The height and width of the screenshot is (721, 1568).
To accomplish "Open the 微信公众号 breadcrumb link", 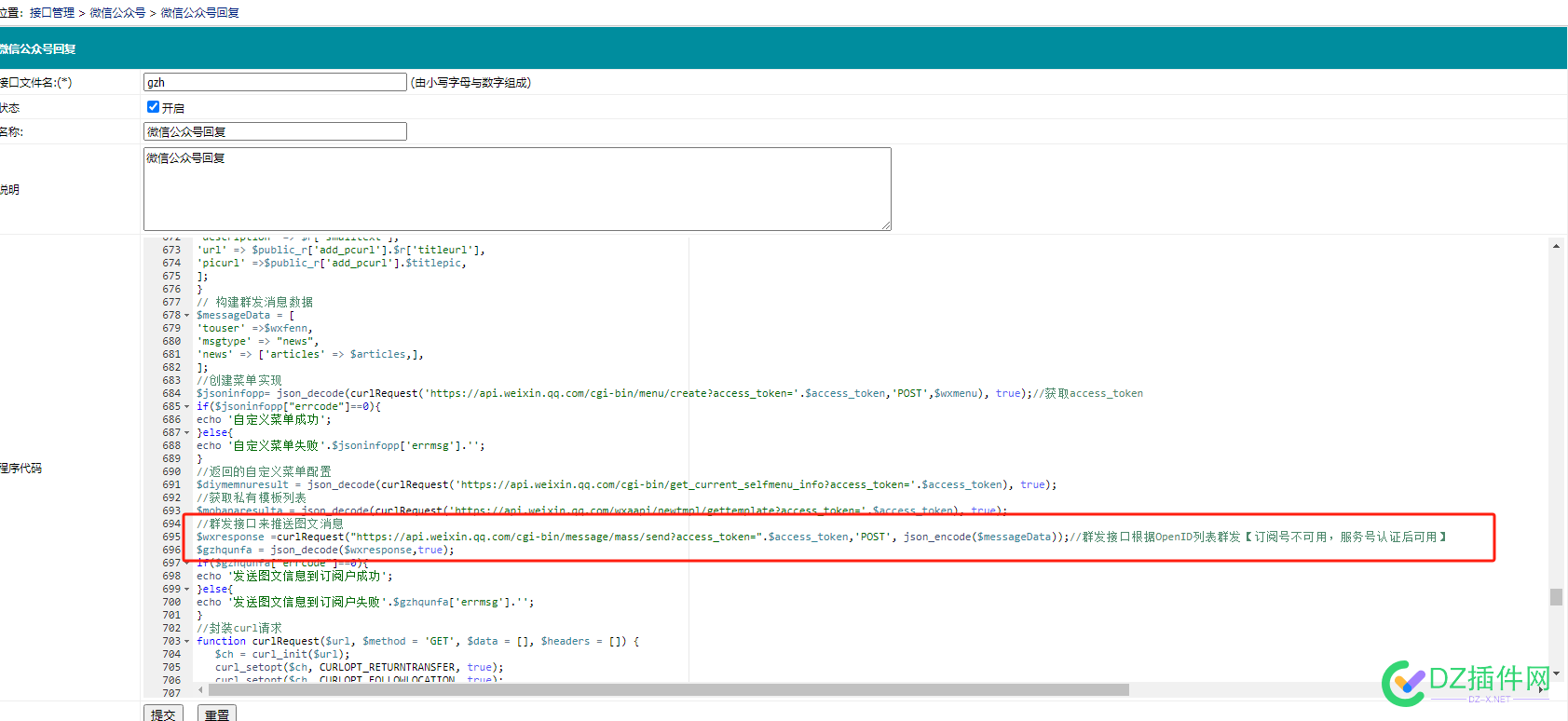I will [x=117, y=13].
